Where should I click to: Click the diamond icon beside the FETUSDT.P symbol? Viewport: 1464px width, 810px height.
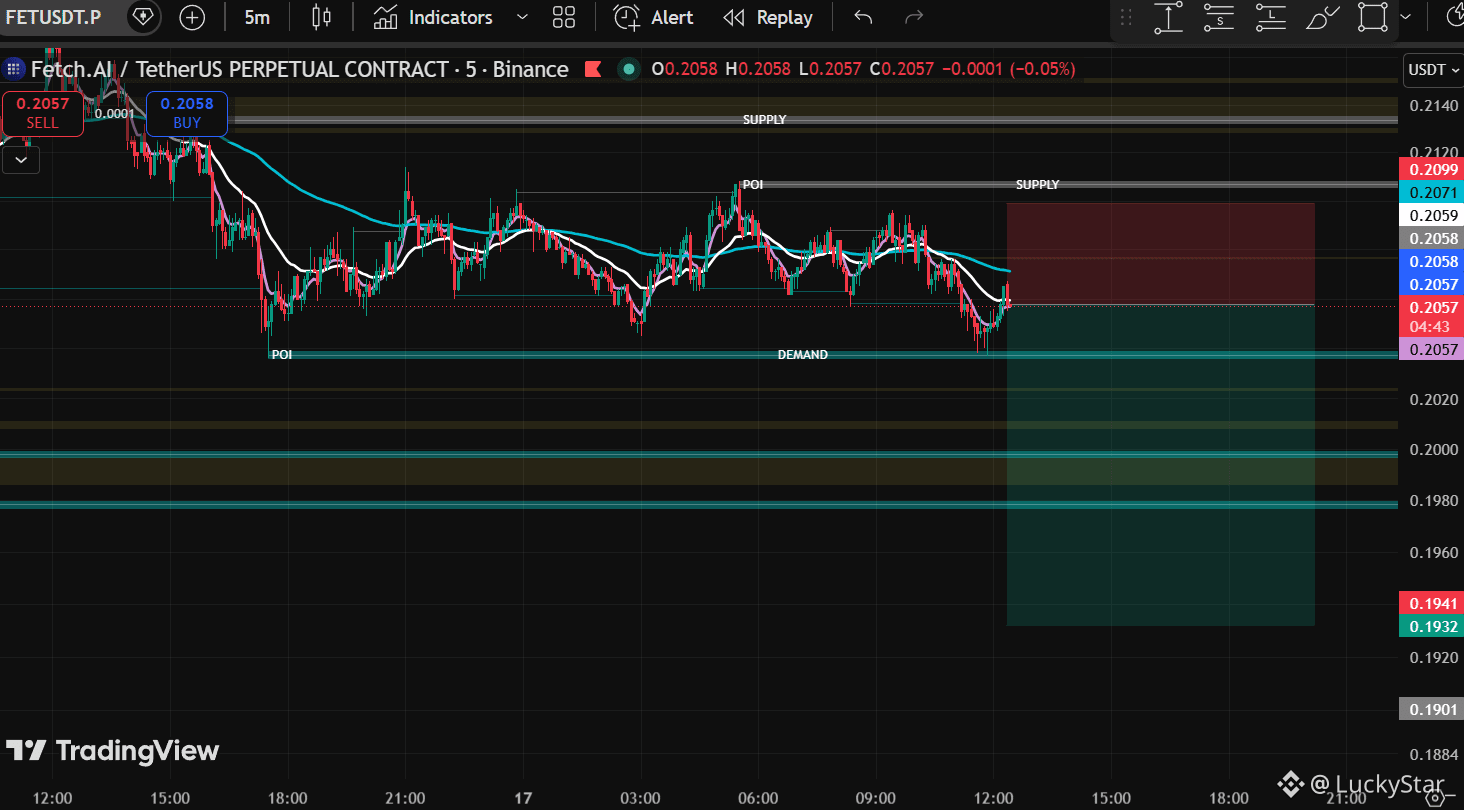[143, 17]
